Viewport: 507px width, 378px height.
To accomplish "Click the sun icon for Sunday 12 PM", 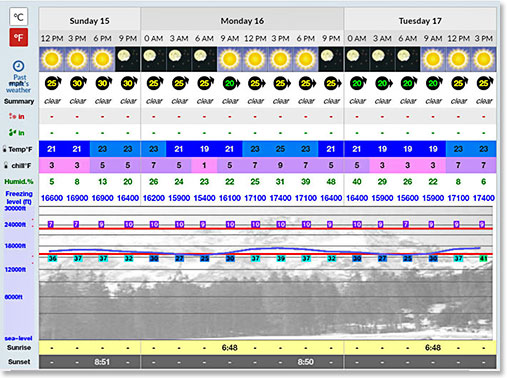I will tap(52, 59).
